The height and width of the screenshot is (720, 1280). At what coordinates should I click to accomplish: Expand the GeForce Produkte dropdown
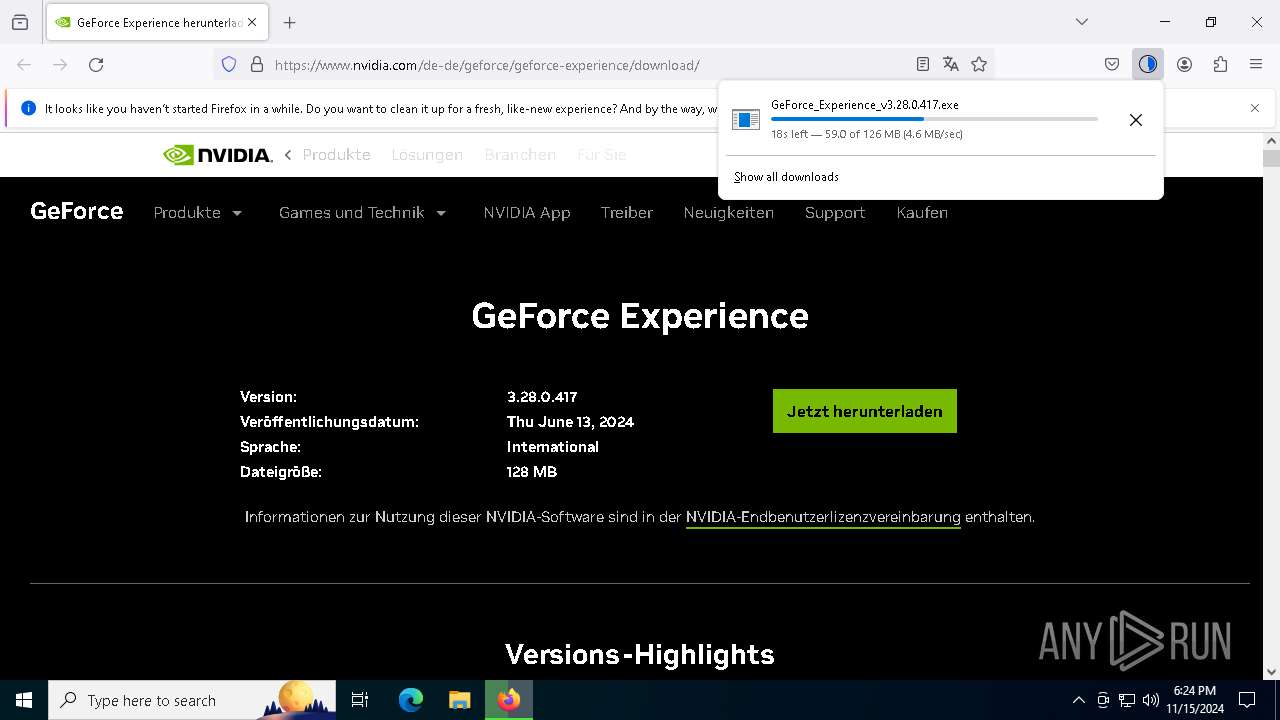coord(198,213)
